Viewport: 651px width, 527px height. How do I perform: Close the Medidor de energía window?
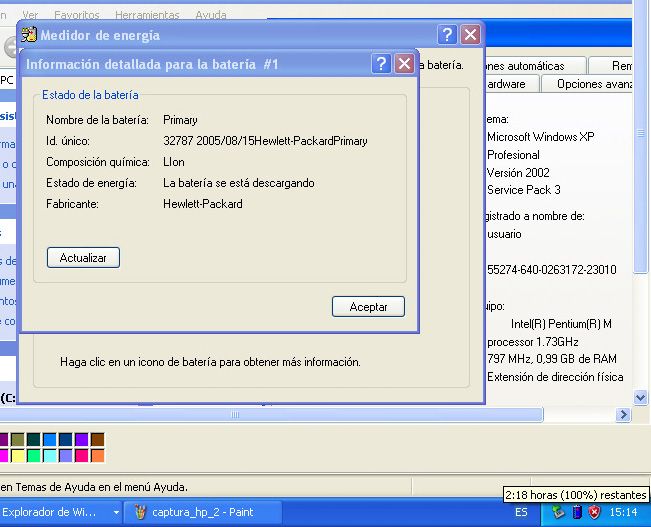pyautogui.click(x=470, y=35)
